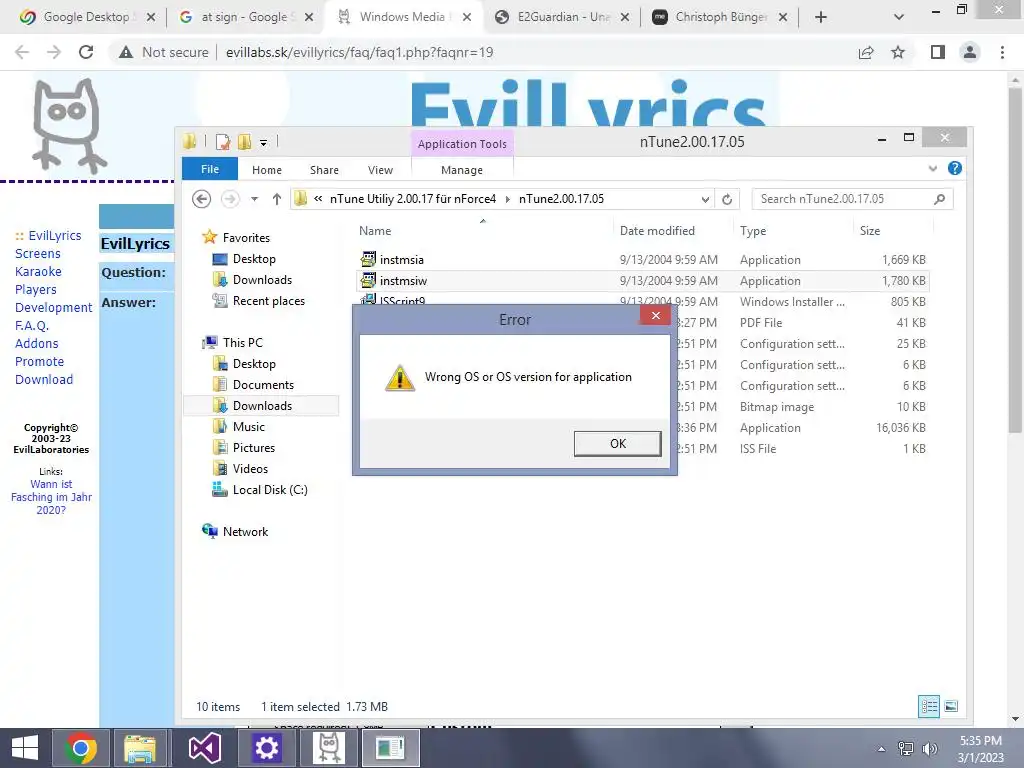Refresh the nTune2.00.17.05 folder view
This screenshot has height=768, width=1024.
727,199
